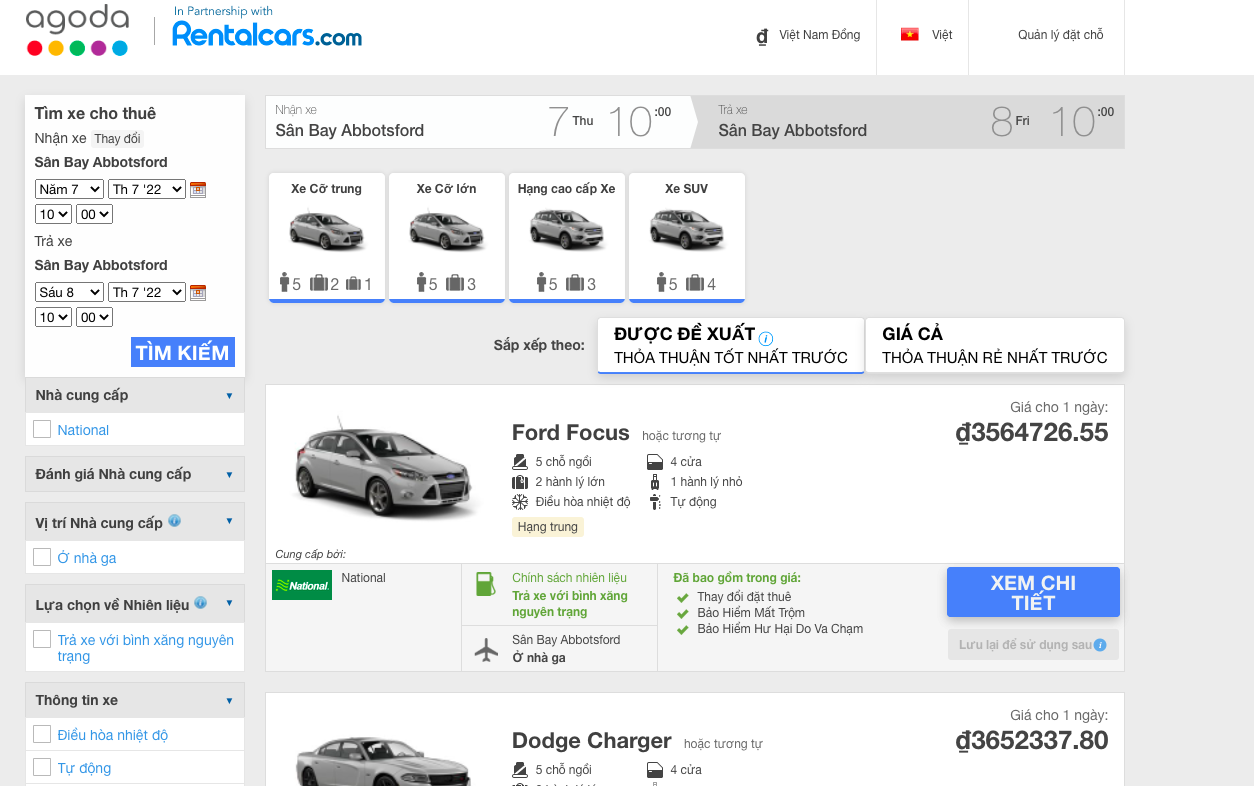1254x786 pixels.
Task: Click Xem chi tiết for Ford Focus
Action: (x=1032, y=592)
